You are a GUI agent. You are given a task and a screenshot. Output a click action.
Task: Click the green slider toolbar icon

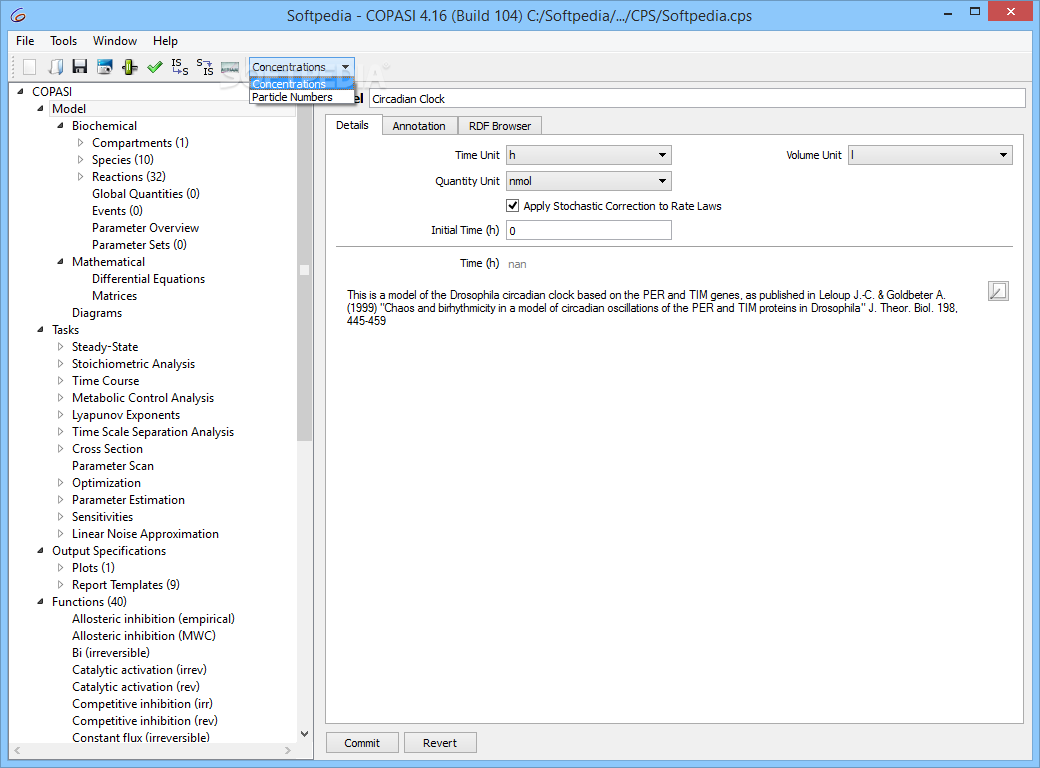tap(130, 67)
